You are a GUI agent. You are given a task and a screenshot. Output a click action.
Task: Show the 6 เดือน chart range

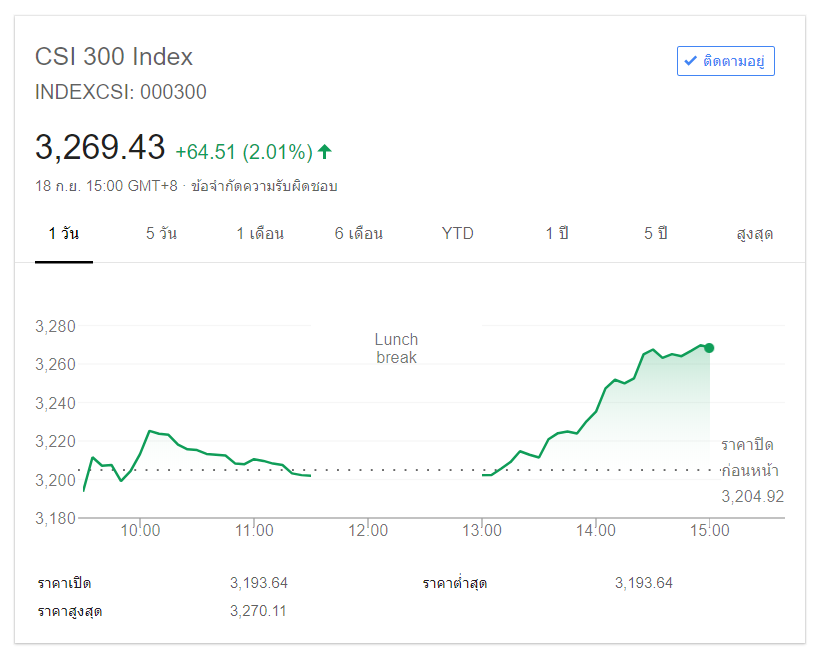(359, 234)
